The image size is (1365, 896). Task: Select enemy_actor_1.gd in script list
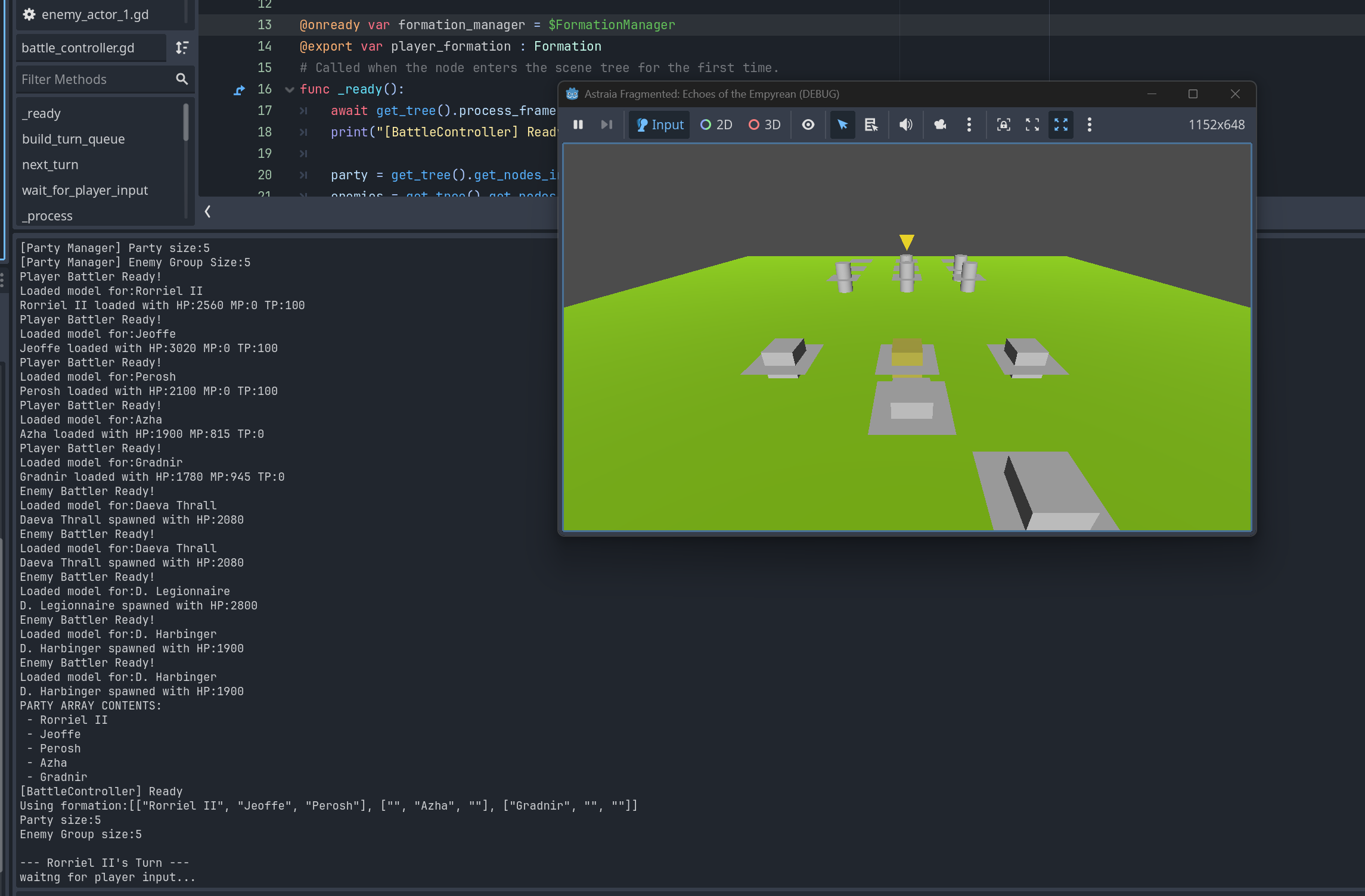click(x=95, y=14)
